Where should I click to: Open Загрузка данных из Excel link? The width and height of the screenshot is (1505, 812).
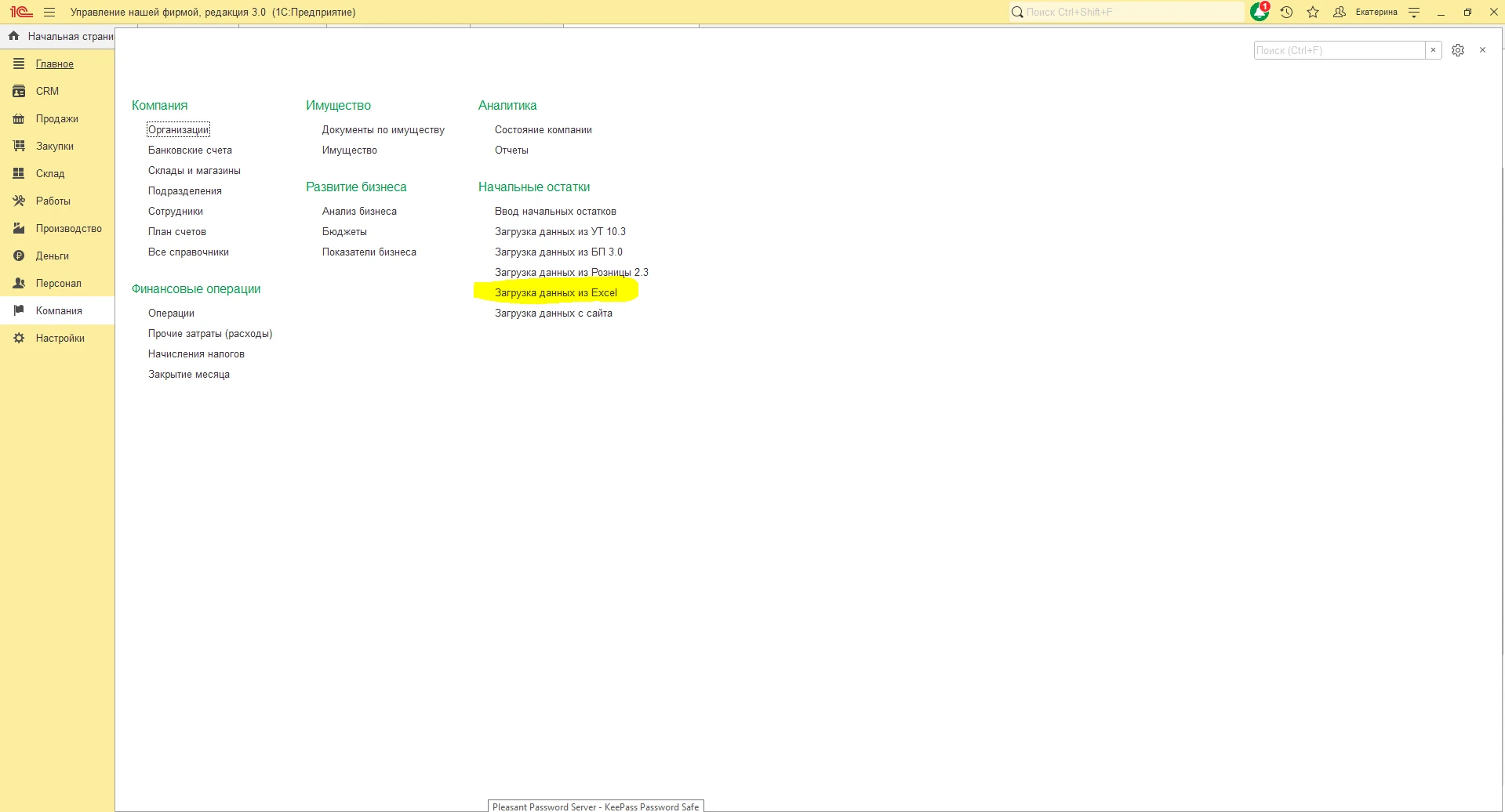(x=555, y=293)
